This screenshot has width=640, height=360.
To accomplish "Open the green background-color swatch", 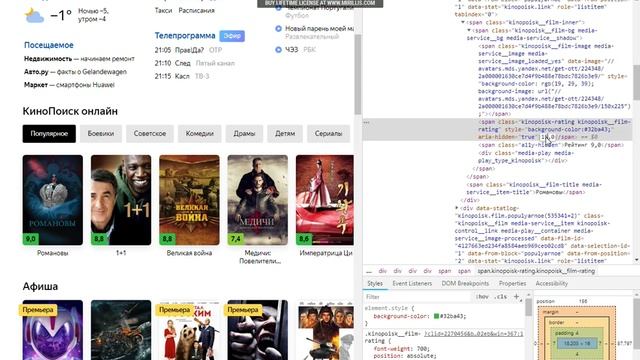I will point(436,316).
